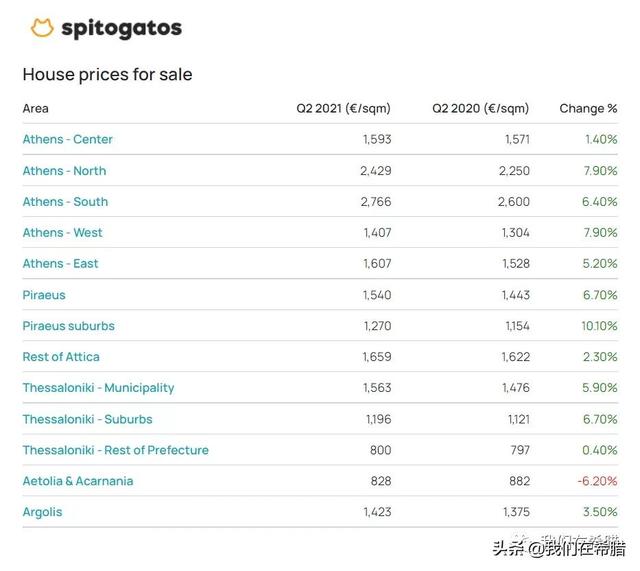Click the negative -6.20% change value
The image size is (640, 571).
(x=597, y=481)
